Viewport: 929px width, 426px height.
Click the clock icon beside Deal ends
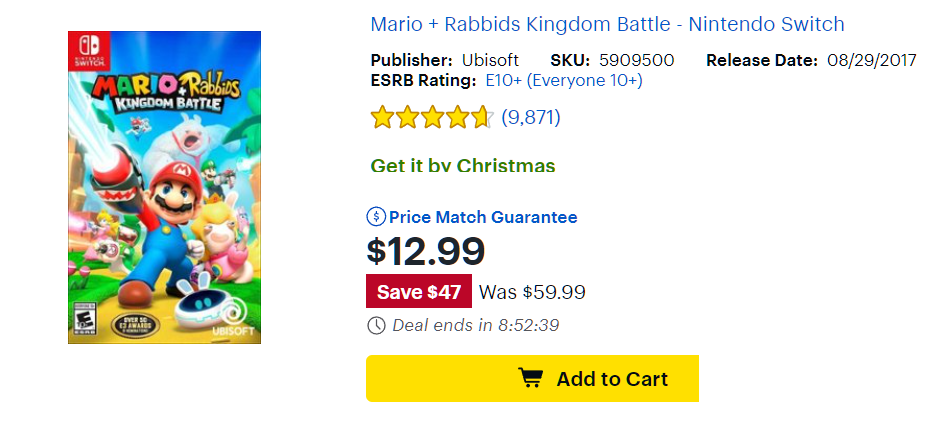376,325
